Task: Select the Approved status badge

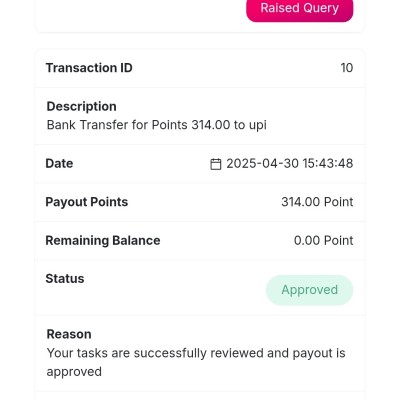Action: 309,290
